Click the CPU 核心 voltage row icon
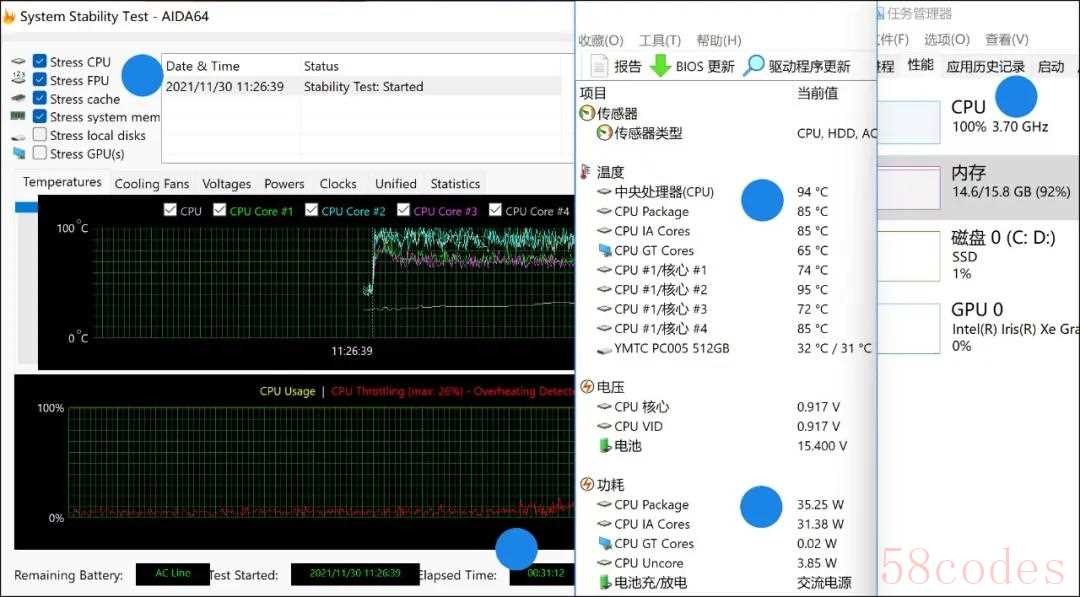This screenshot has width=1080, height=597. coord(604,407)
